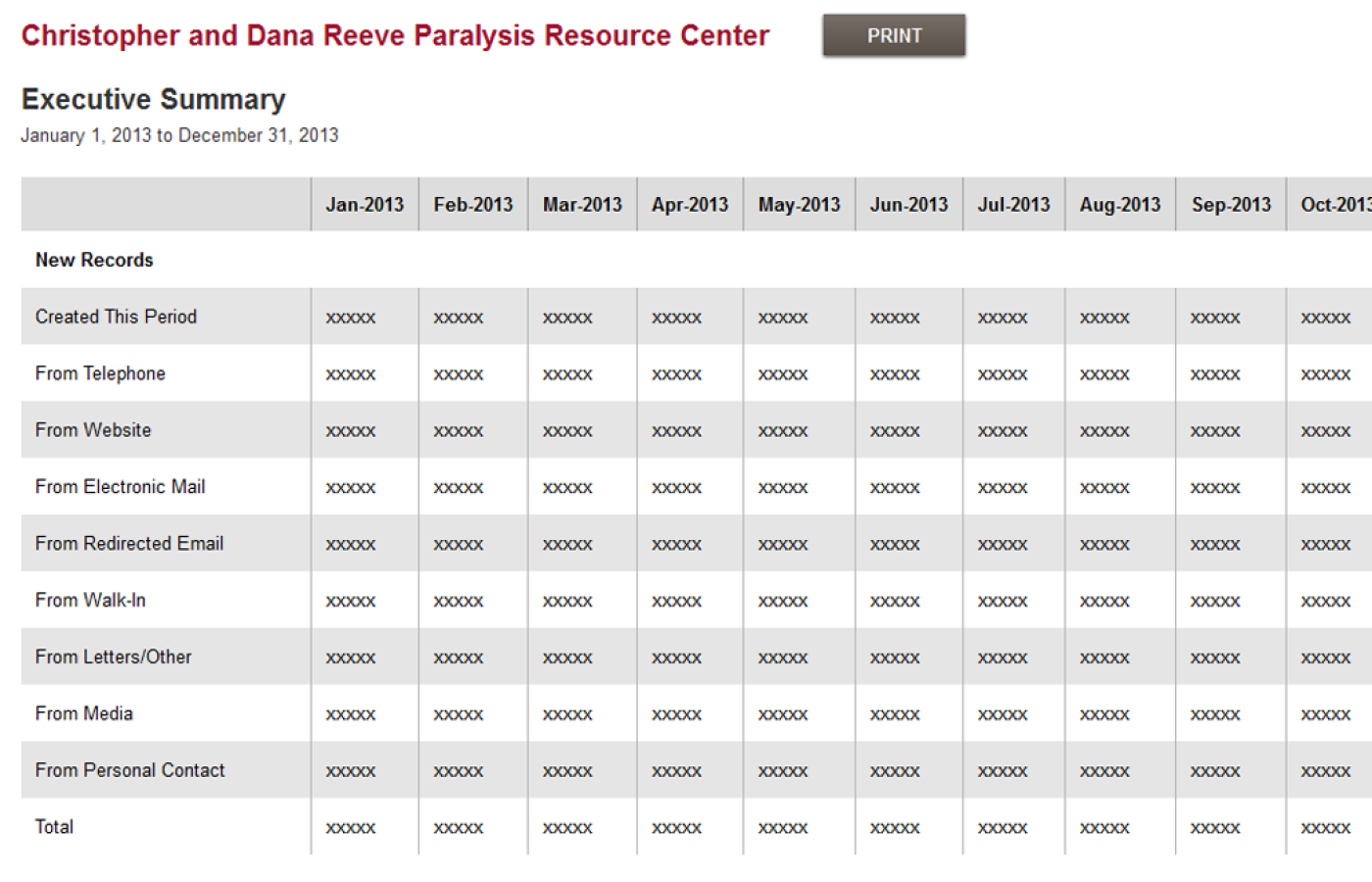Screen dimensions: 1372x882
Task: Select the May-2013 column header
Action: click(x=799, y=205)
